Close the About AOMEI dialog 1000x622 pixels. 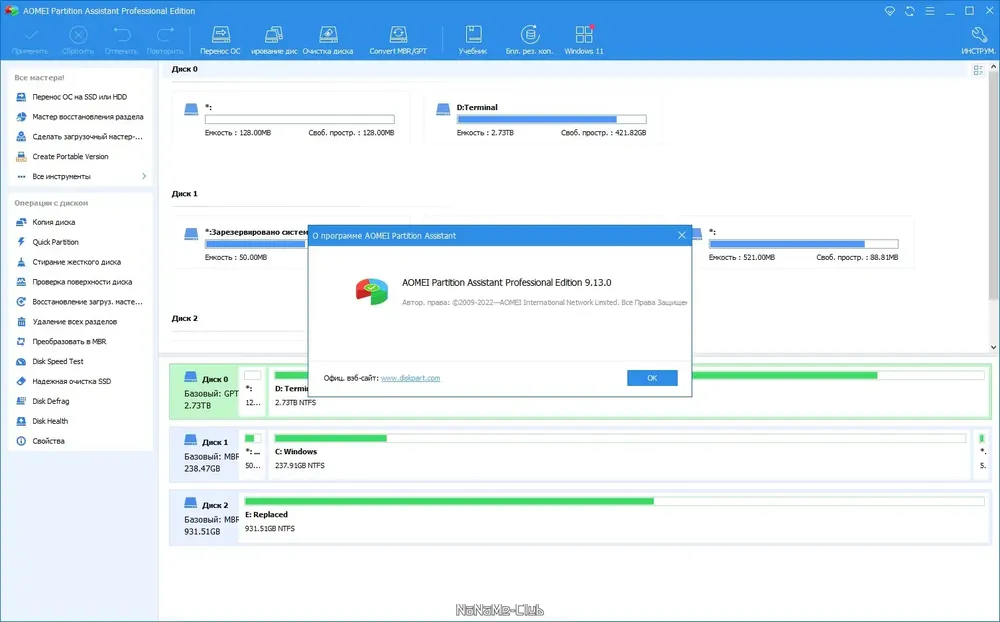click(682, 235)
